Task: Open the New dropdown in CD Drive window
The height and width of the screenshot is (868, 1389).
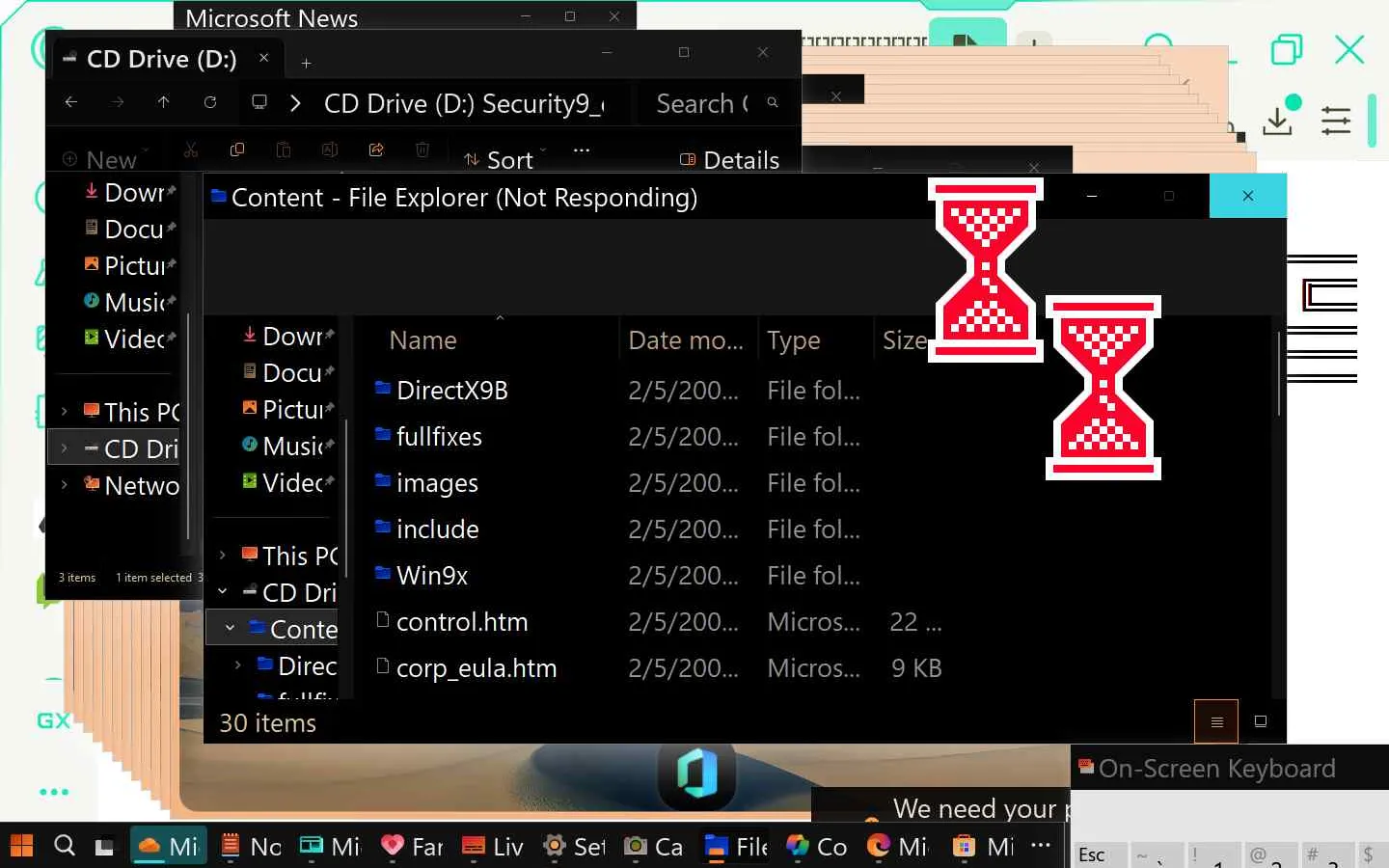Action: pos(105,158)
